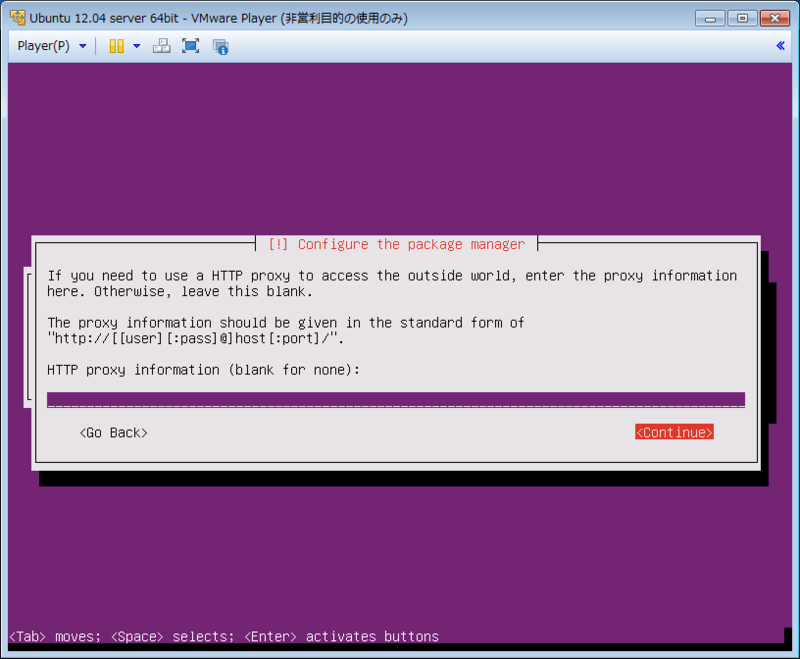The width and height of the screenshot is (800, 659).
Task: Enter full screen mode icon
Action: (x=191, y=46)
